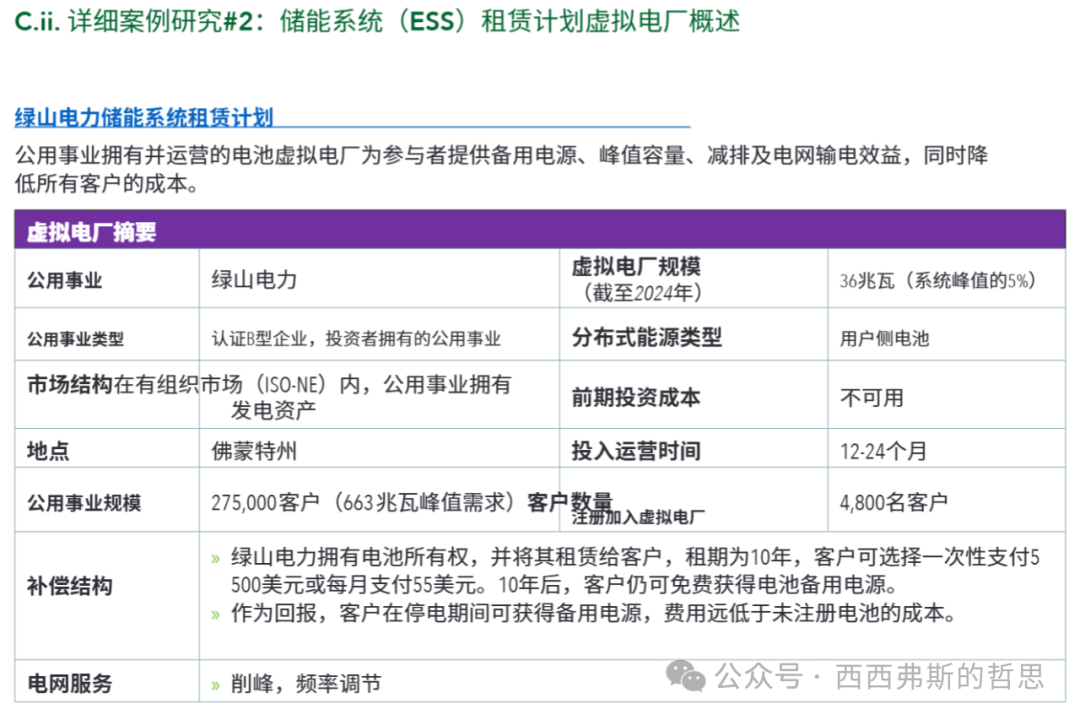Click the 不可用 value cell
This screenshot has width=1080, height=720.
(871, 397)
